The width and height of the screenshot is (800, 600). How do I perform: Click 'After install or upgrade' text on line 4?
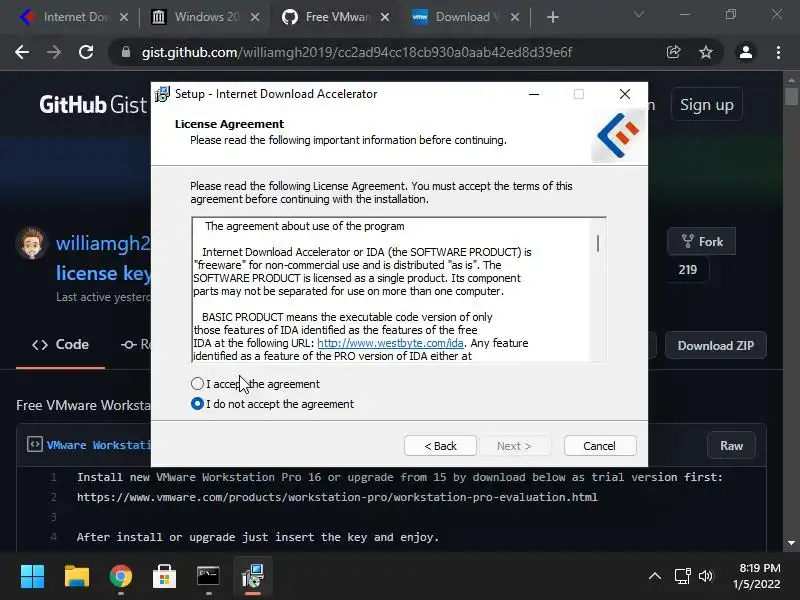point(258,537)
